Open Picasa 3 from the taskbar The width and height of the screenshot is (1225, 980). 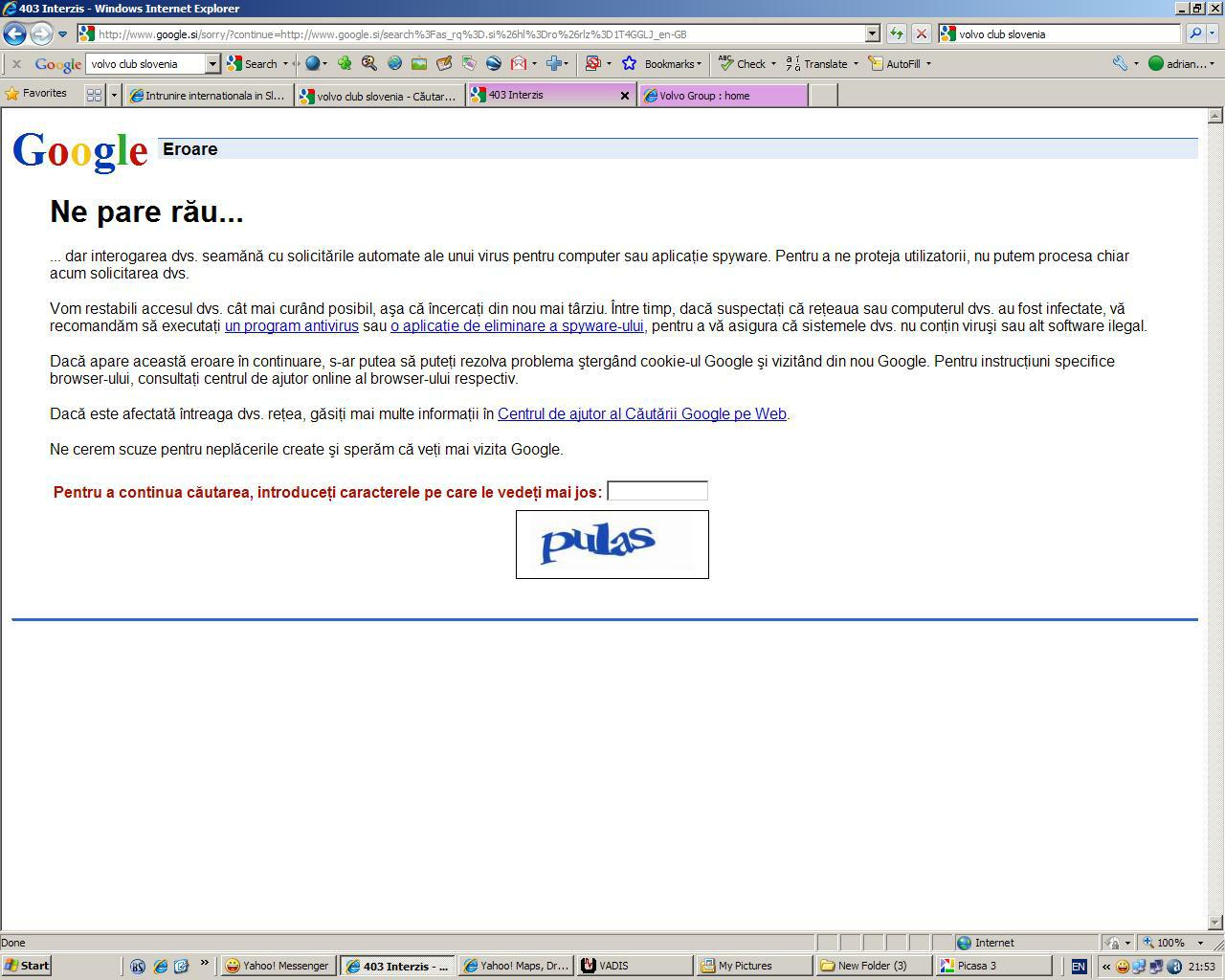click(993, 966)
